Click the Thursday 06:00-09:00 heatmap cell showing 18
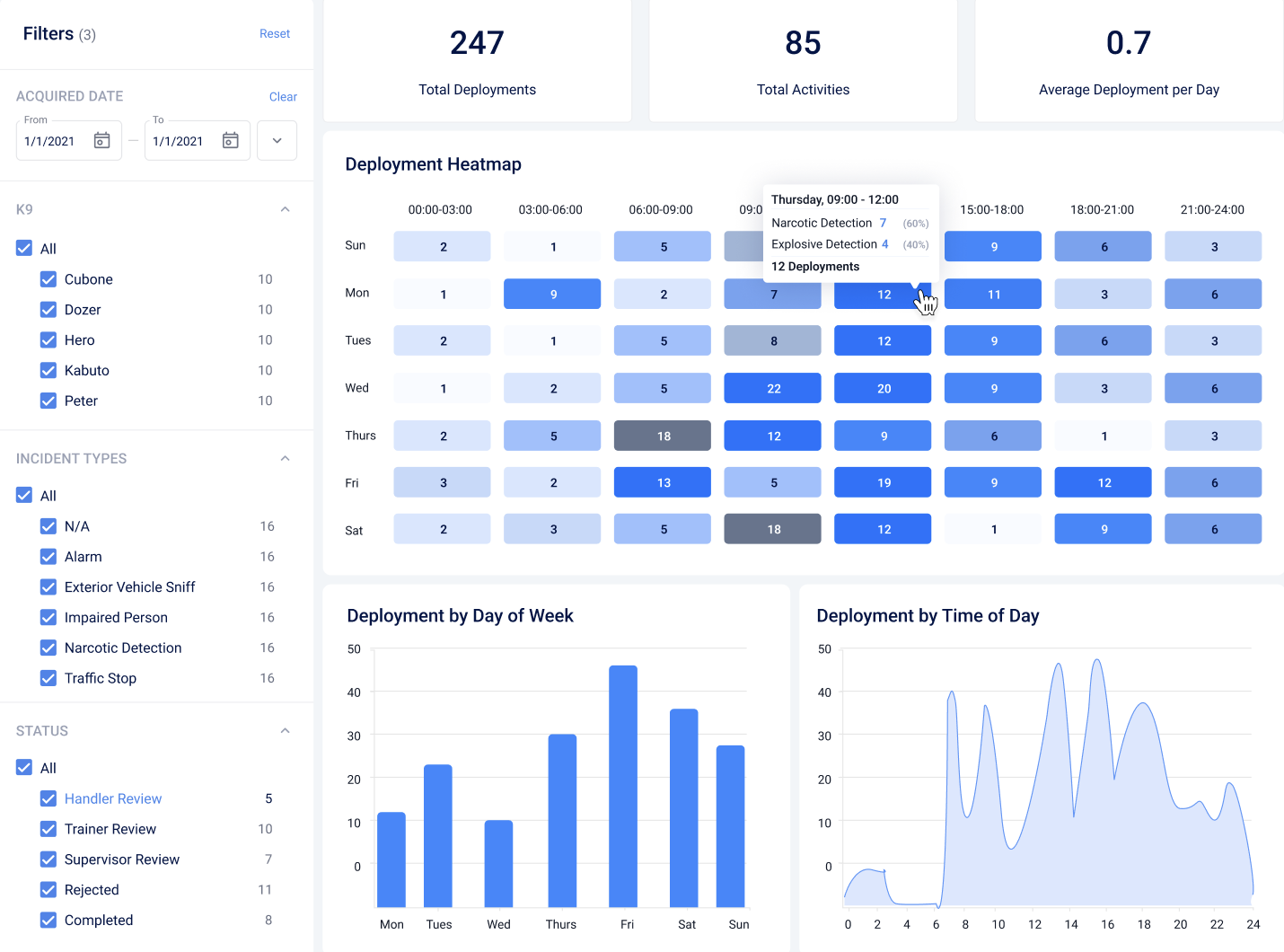The width and height of the screenshot is (1284, 952). [663, 436]
